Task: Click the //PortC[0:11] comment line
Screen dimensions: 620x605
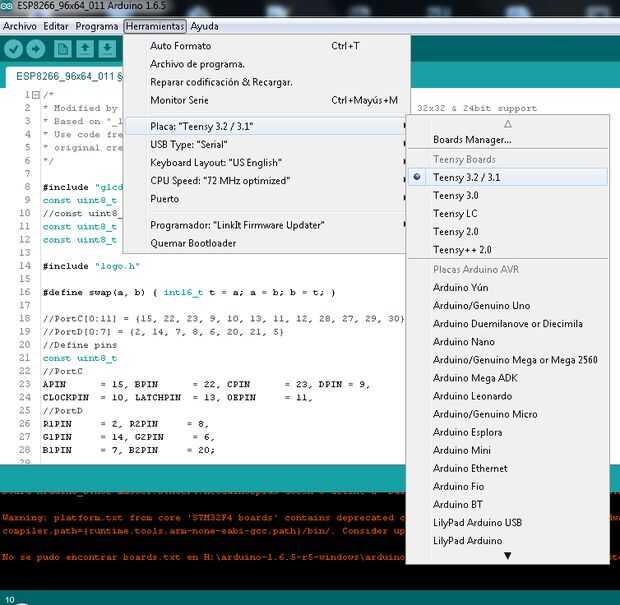Action: pos(223,319)
